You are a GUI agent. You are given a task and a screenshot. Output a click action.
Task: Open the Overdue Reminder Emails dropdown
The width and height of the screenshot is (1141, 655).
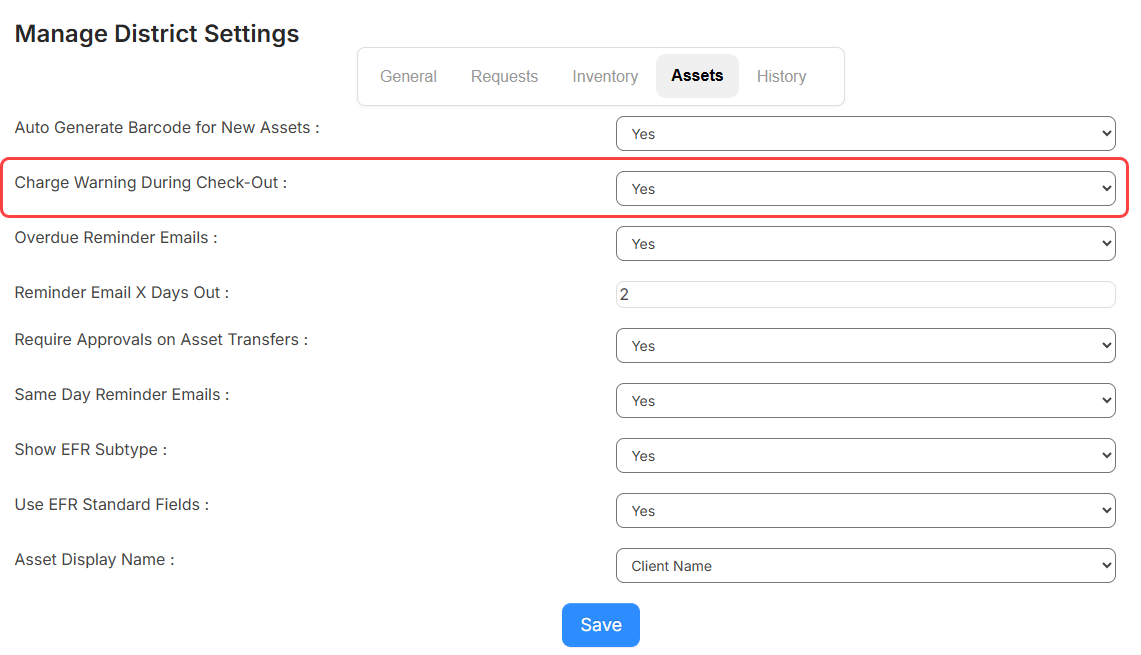click(865, 243)
